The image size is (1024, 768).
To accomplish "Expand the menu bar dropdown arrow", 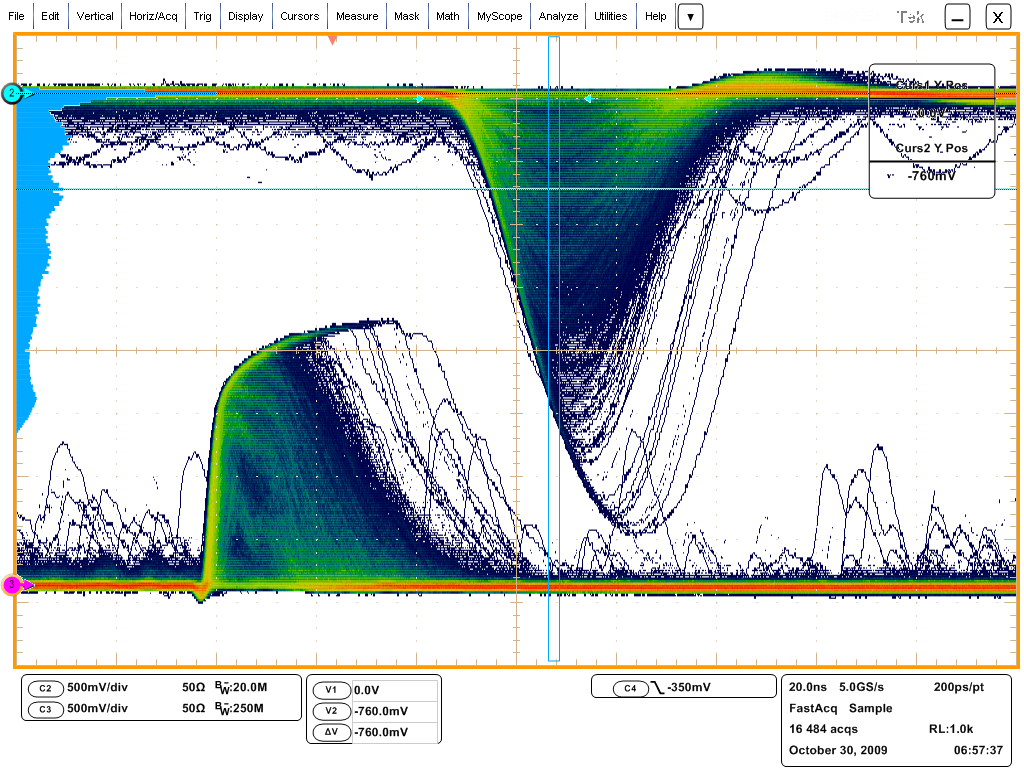I will 691,16.
